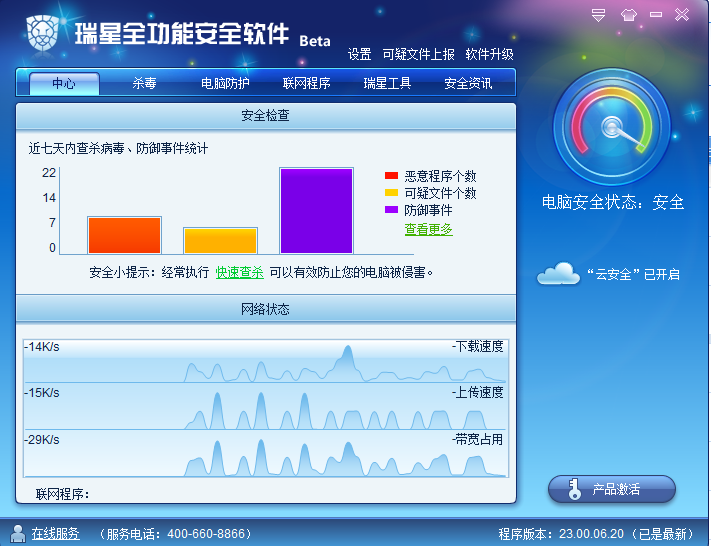The image size is (711, 546).
Task: Click the "云安全"已开启 text
Action: 633,274
